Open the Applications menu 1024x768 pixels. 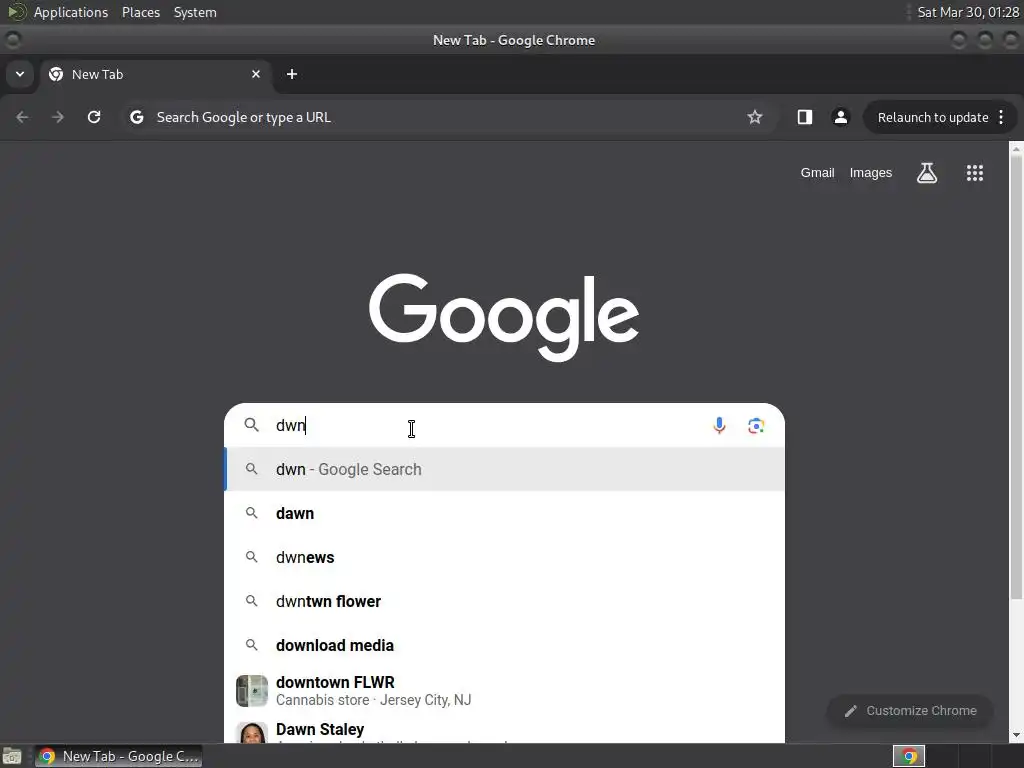[71, 12]
